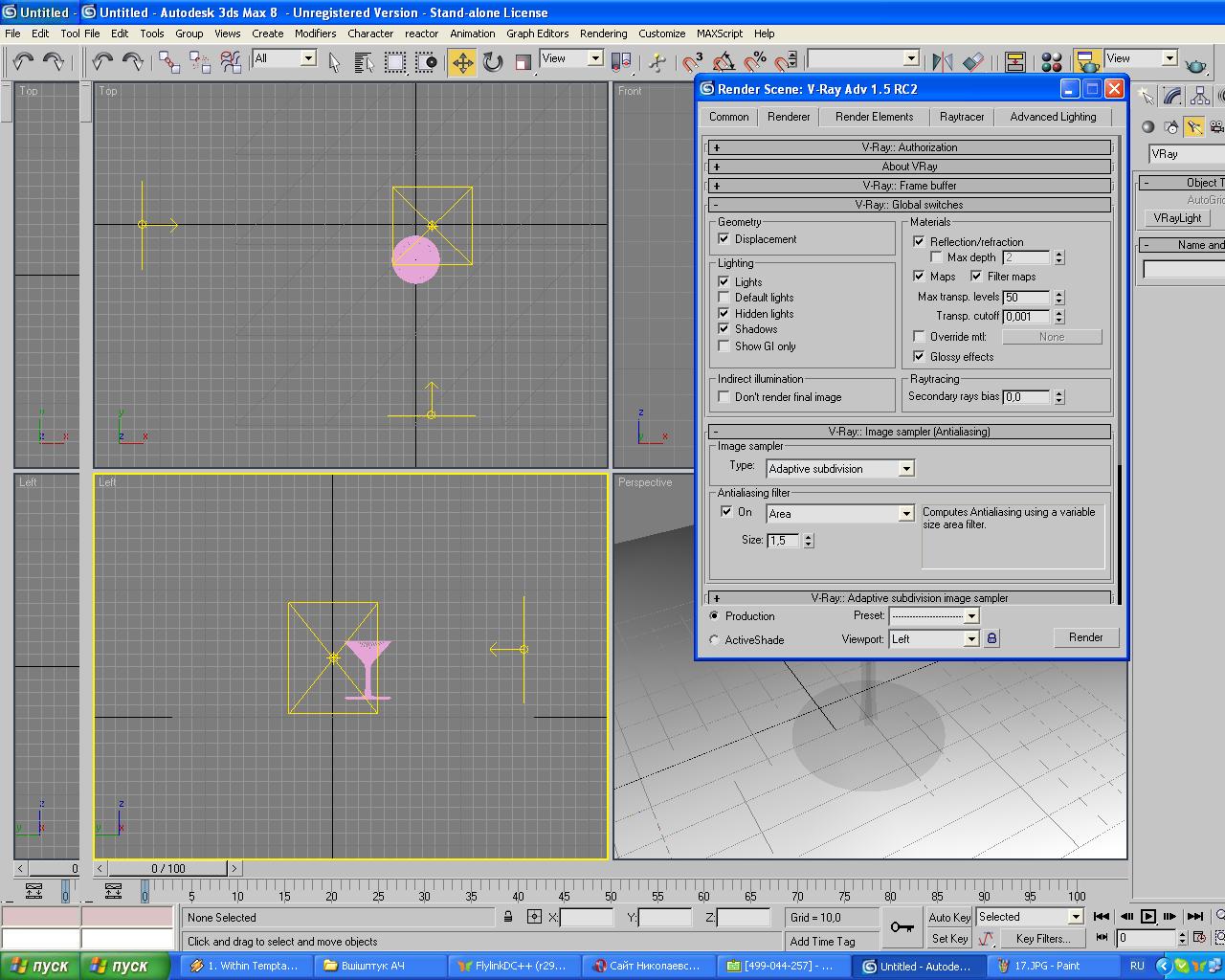Click the Render button

[x=1086, y=637]
